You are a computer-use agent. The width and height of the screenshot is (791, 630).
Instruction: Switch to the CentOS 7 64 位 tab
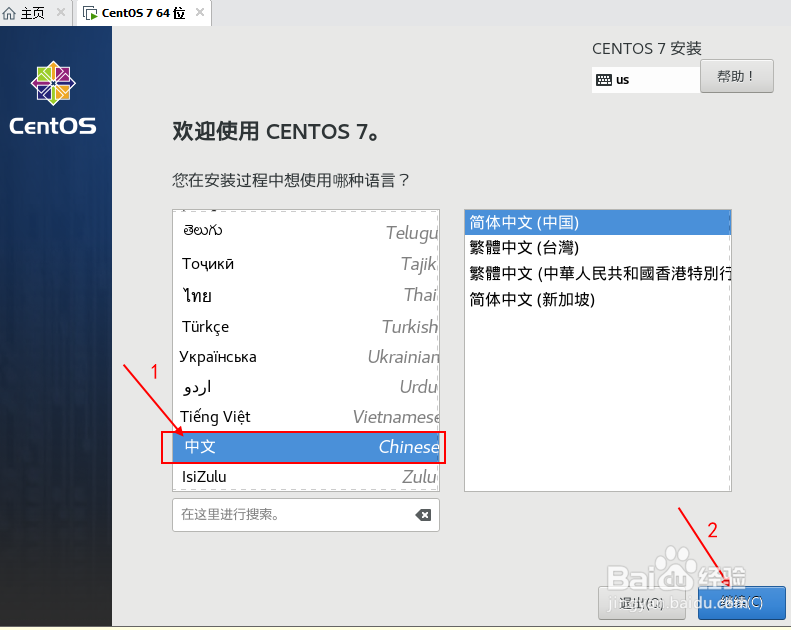click(143, 13)
